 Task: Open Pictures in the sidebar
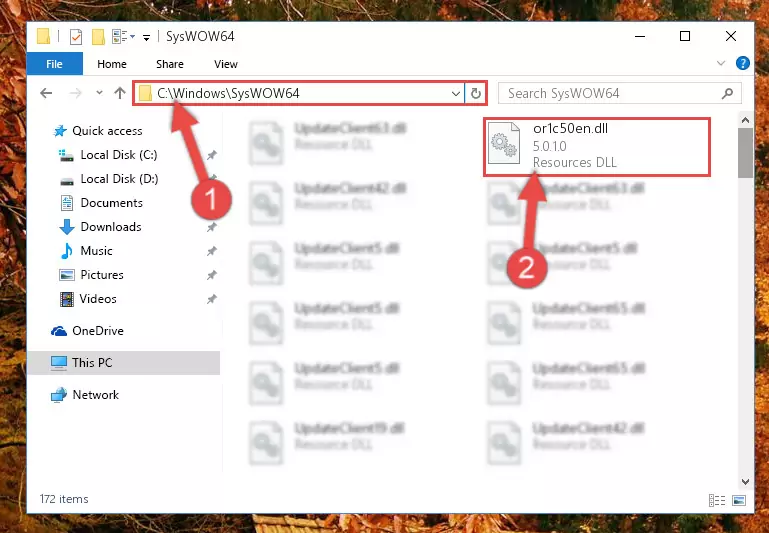tap(102, 275)
